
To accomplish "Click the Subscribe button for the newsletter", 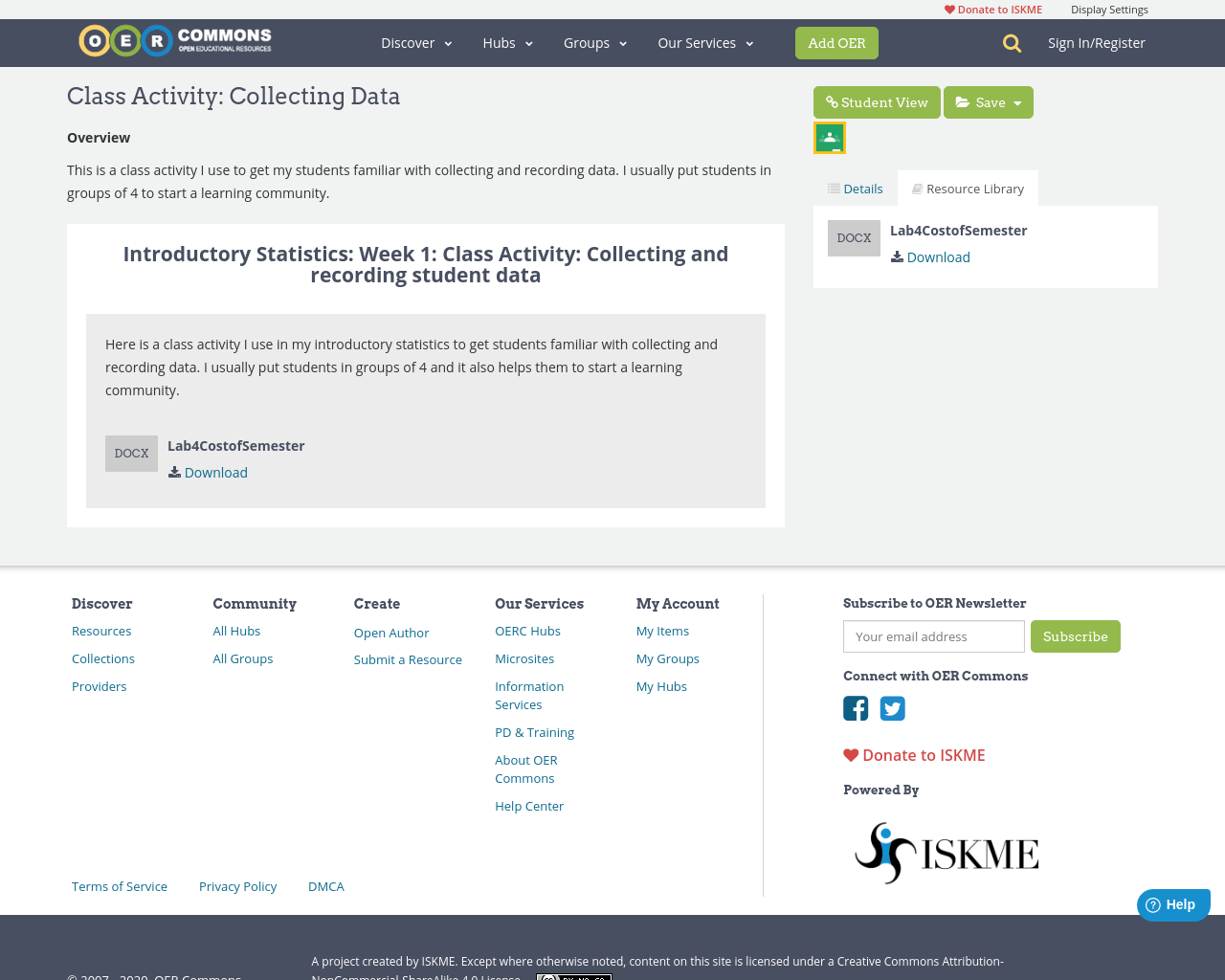I will (1076, 635).
